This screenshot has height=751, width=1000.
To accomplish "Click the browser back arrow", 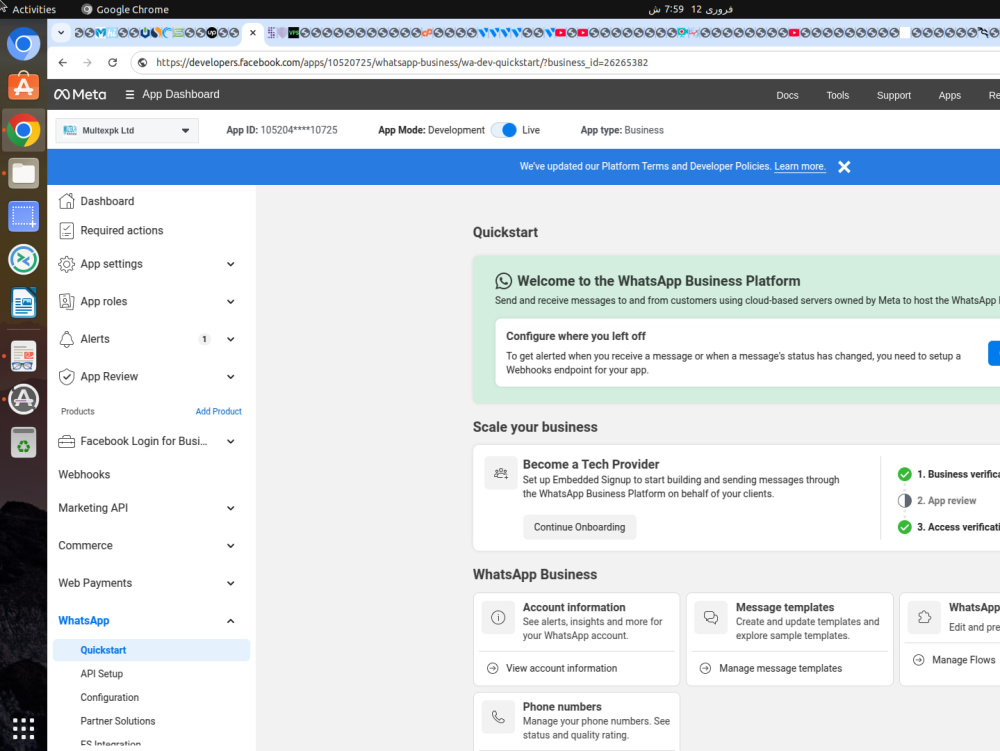I will pyautogui.click(x=62, y=62).
